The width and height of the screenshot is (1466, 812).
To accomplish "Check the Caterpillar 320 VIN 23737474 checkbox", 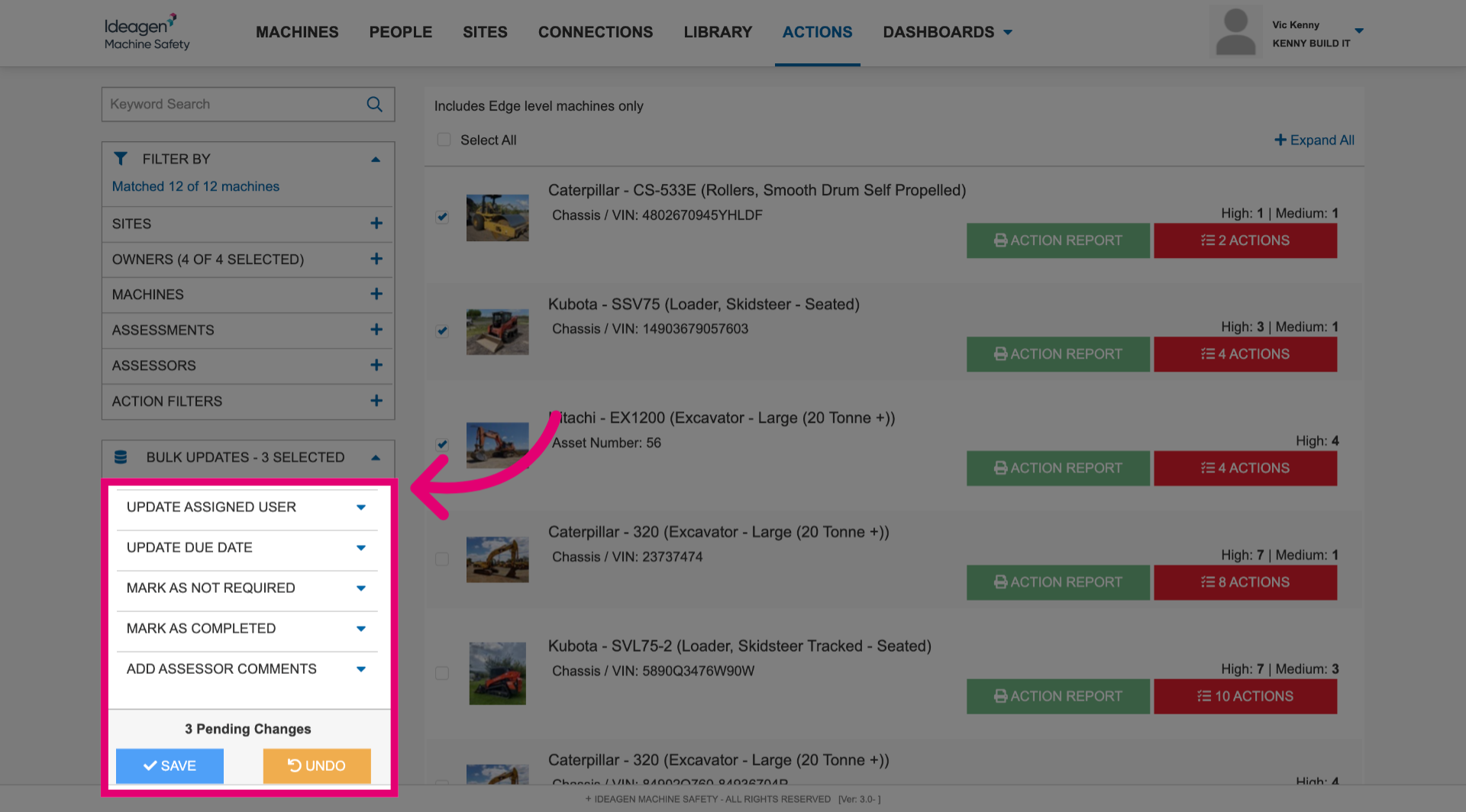I will (442, 559).
